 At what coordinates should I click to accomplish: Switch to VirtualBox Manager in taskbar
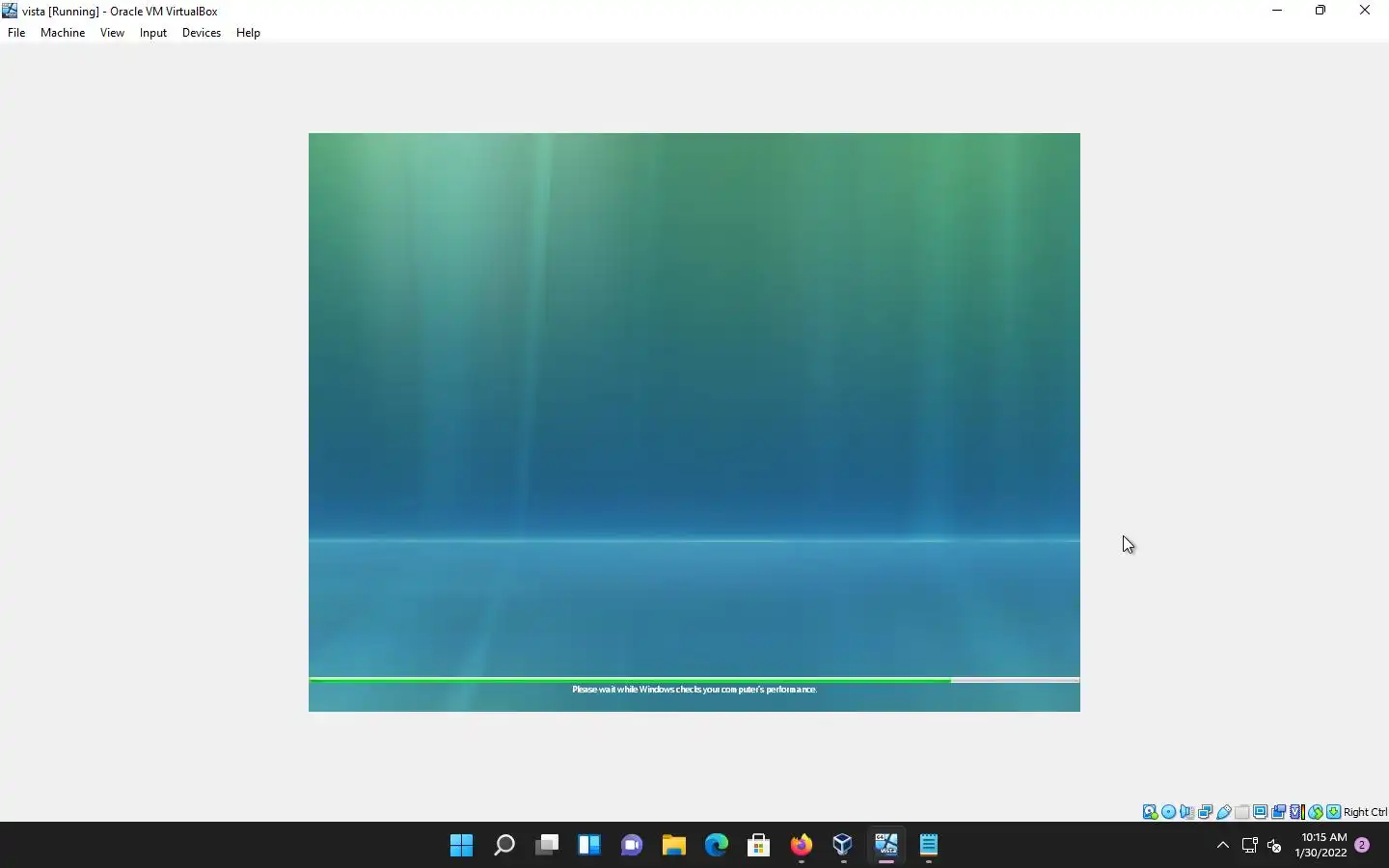[x=844, y=846]
